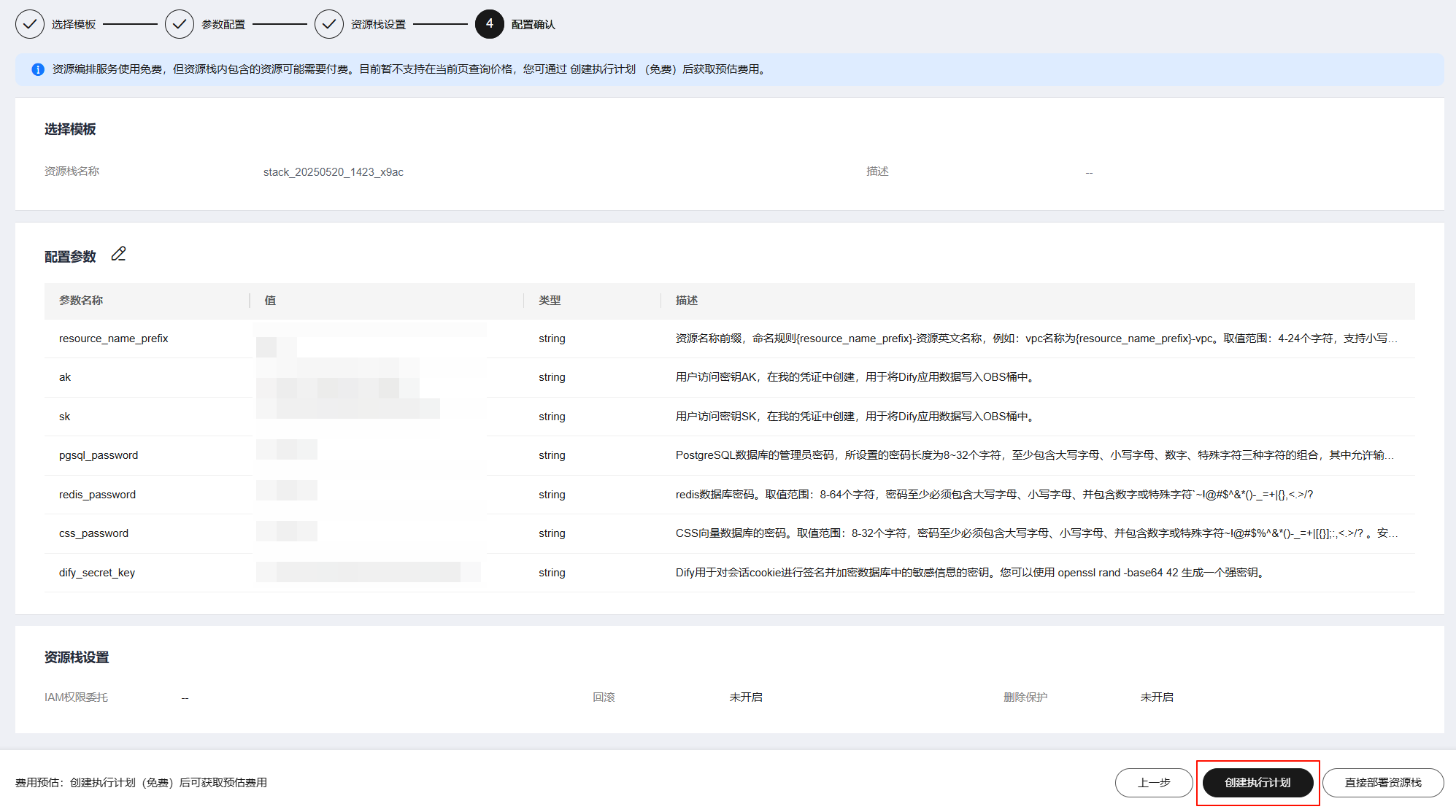Select the 资源栈设置 step label

click(378, 25)
